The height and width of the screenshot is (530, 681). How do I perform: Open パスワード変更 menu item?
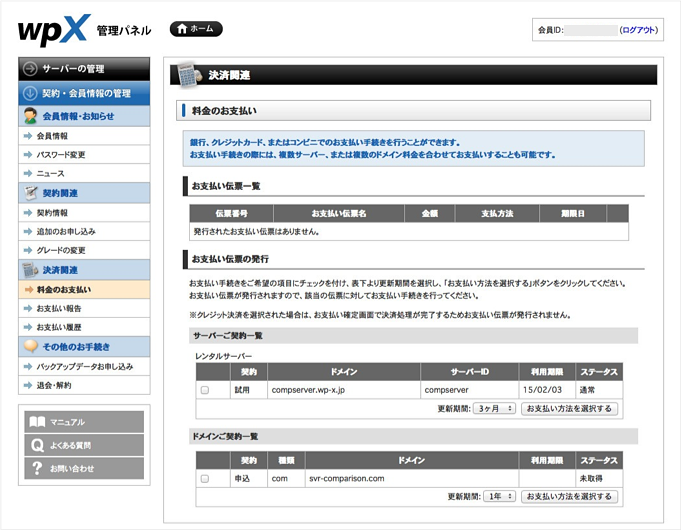click(84, 155)
